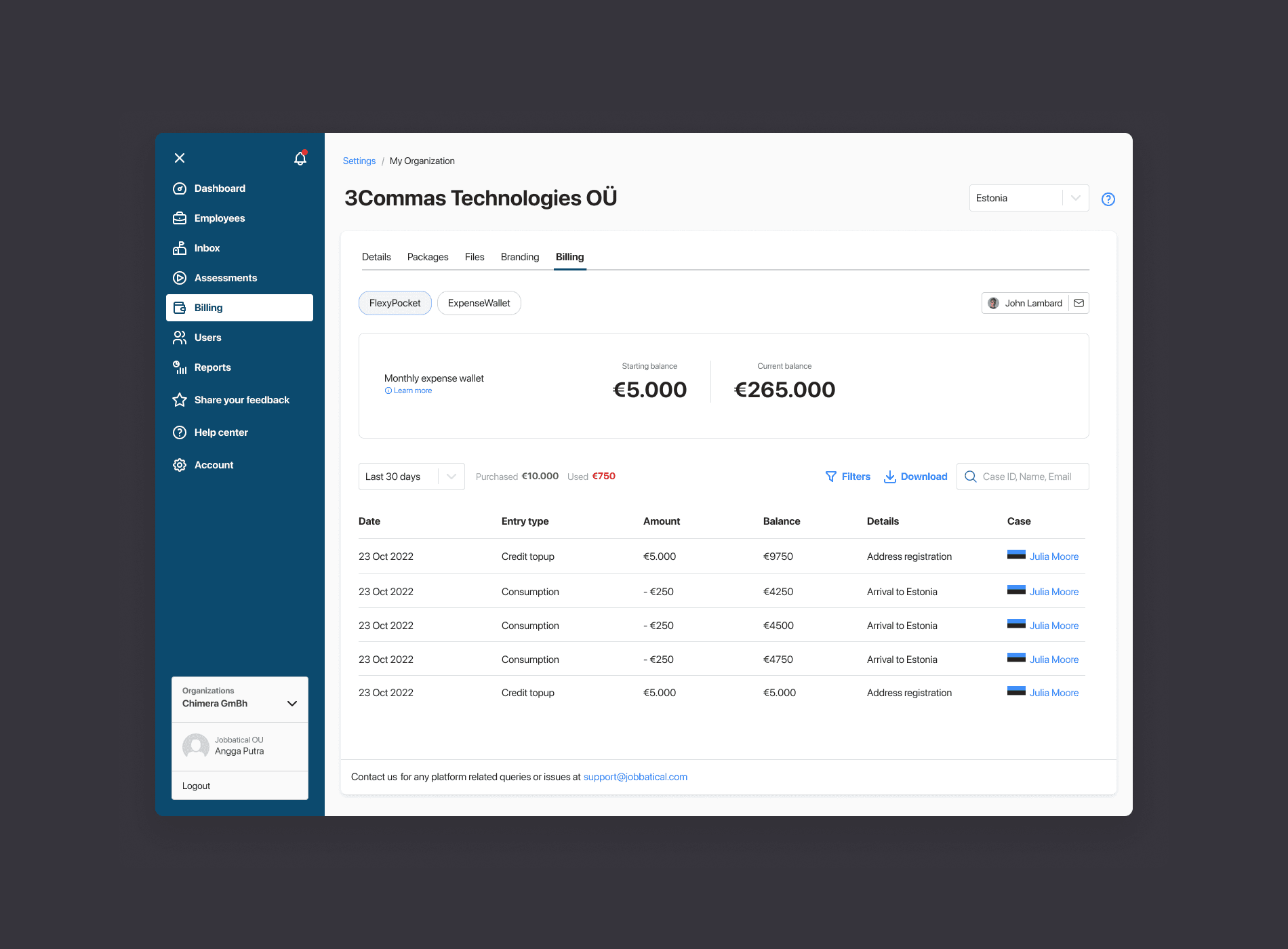Click the Billing wallet icon

180,308
